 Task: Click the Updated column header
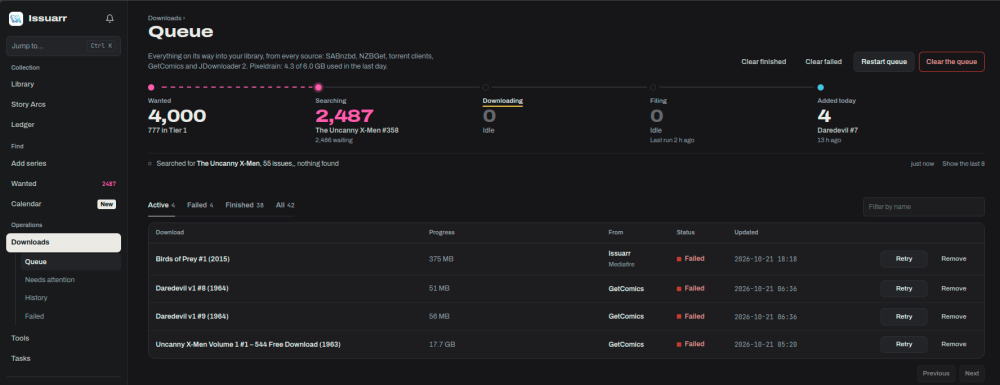point(746,233)
